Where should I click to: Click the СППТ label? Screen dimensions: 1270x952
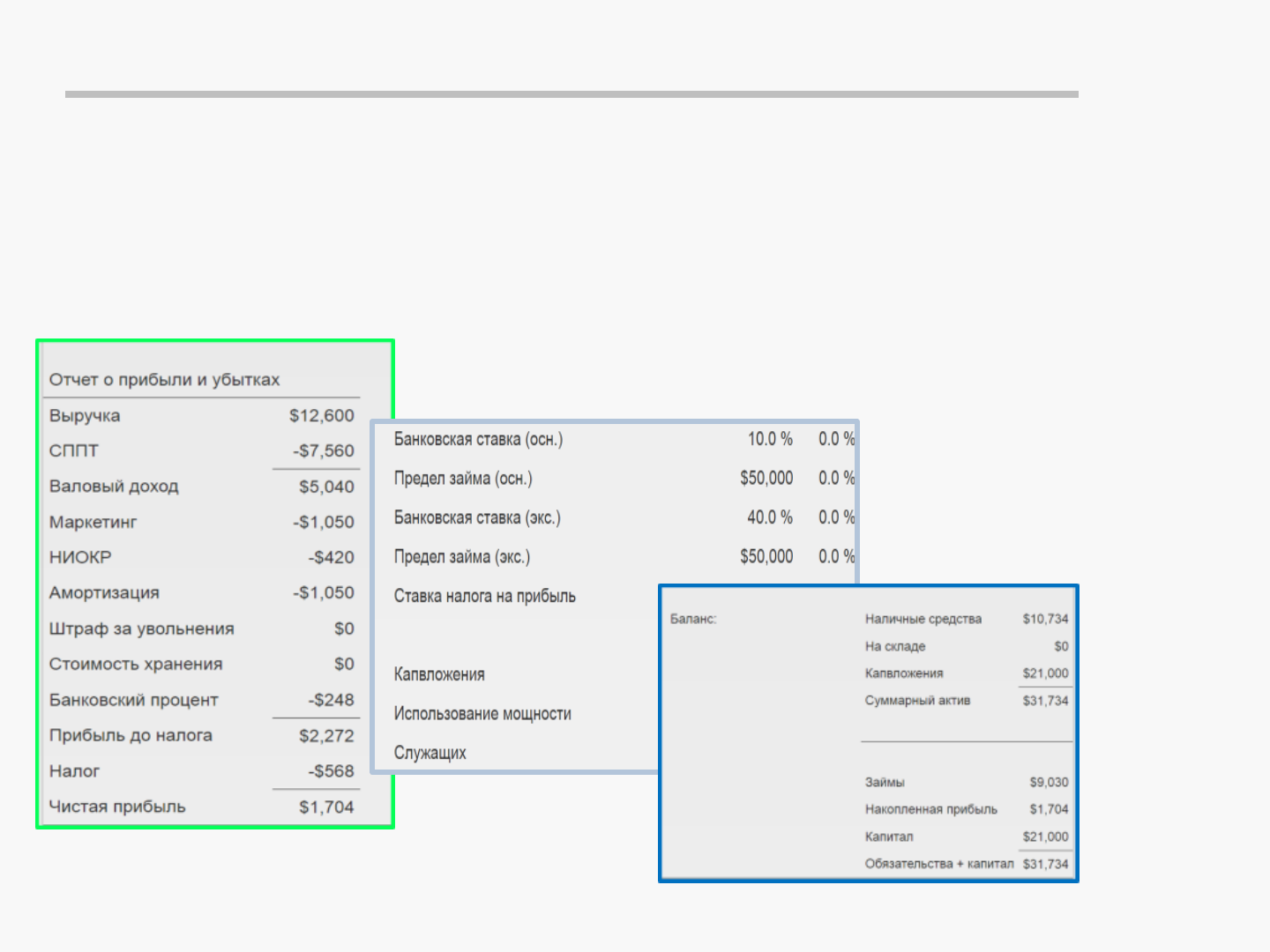(x=74, y=451)
